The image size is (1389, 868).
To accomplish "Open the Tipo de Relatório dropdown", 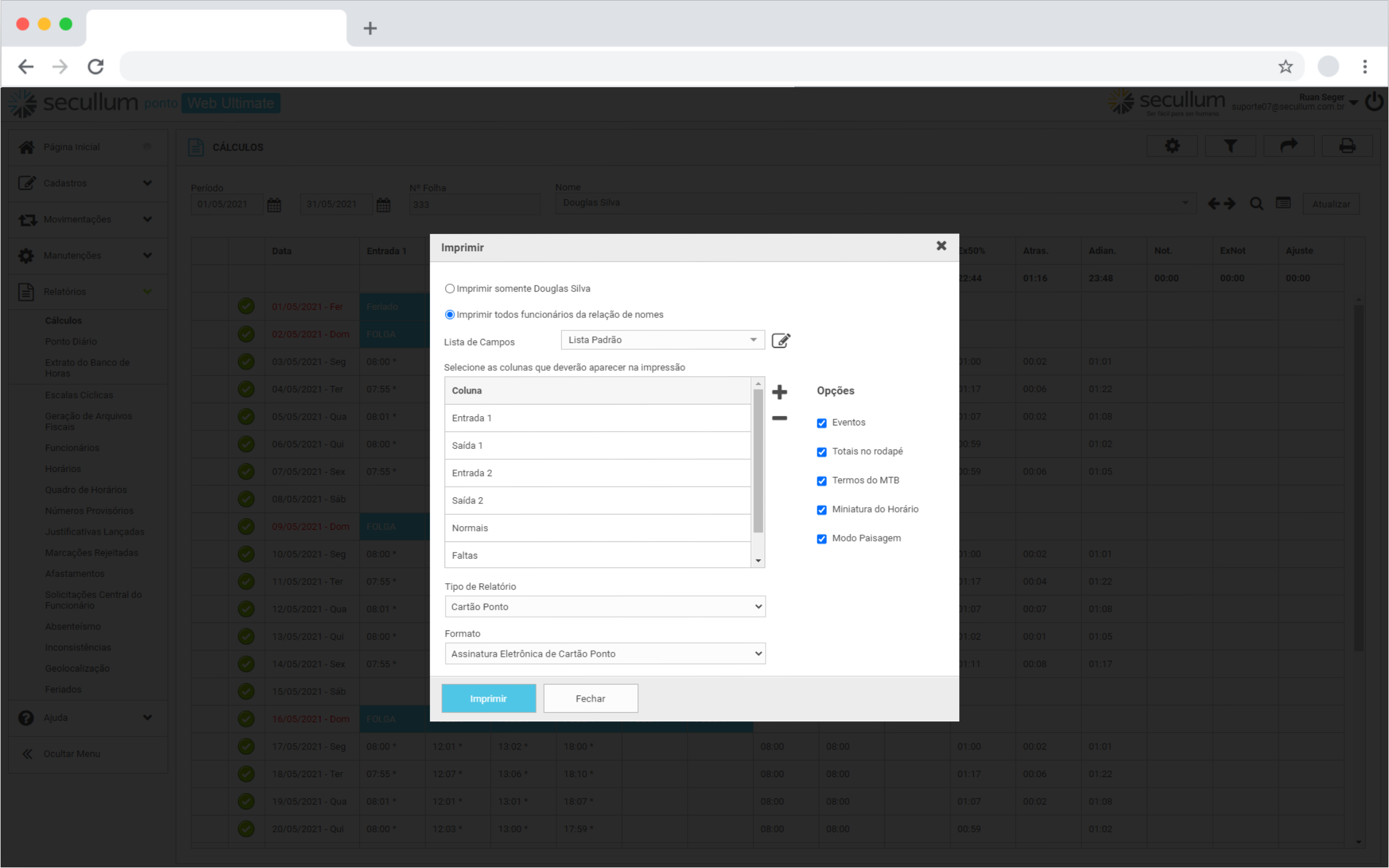I will coord(604,606).
